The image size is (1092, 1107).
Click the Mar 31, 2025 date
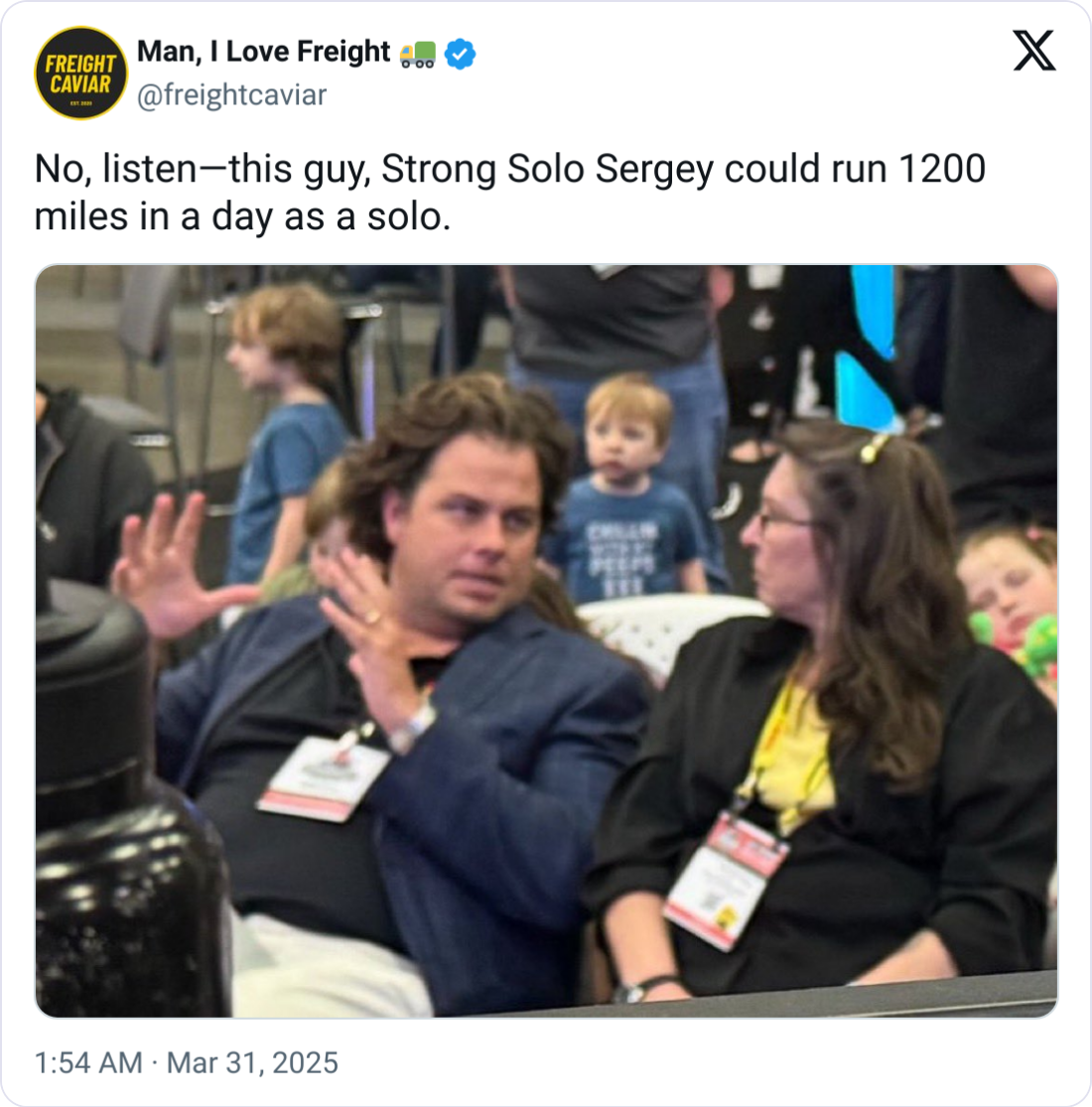pyautogui.click(x=252, y=1062)
